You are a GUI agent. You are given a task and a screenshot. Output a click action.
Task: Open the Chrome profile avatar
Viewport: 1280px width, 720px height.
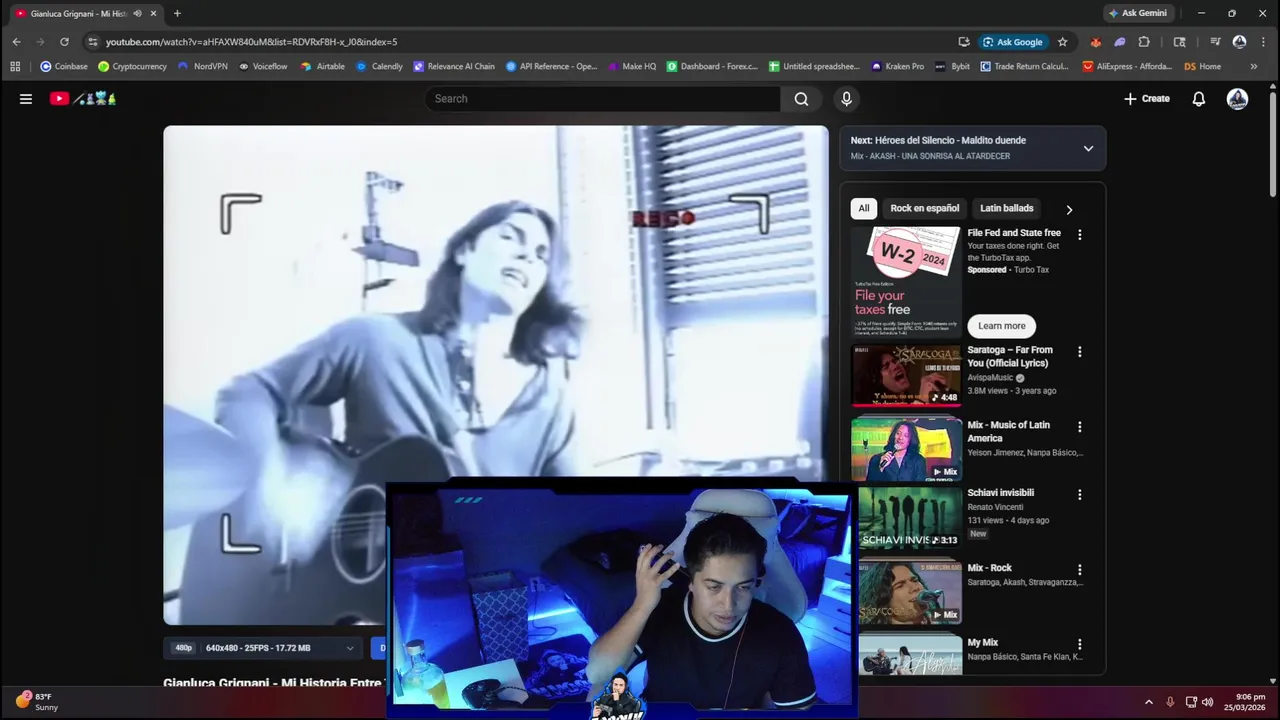[1239, 42]
